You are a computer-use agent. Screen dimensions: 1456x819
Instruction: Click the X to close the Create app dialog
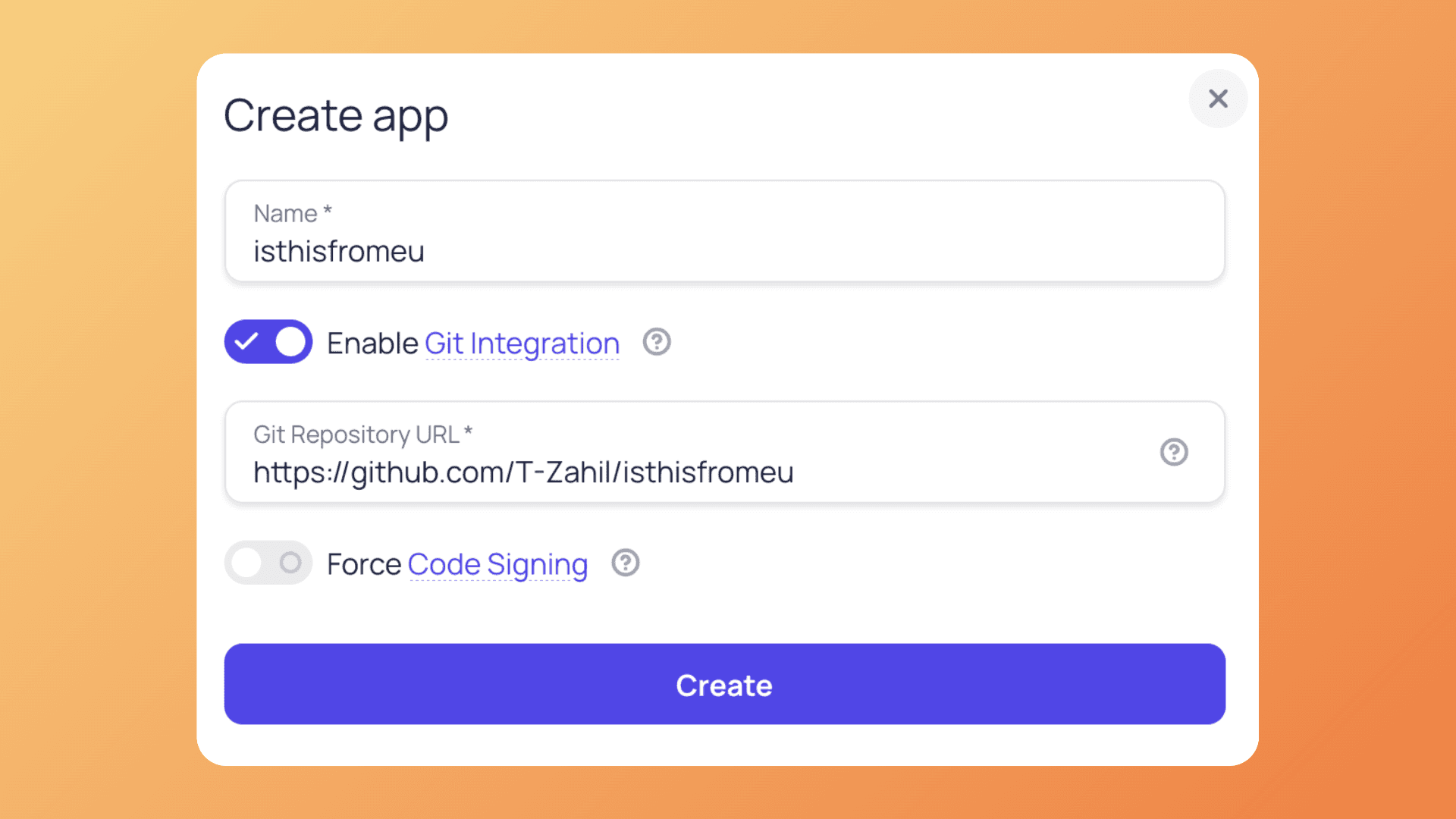click(1218, 99)
